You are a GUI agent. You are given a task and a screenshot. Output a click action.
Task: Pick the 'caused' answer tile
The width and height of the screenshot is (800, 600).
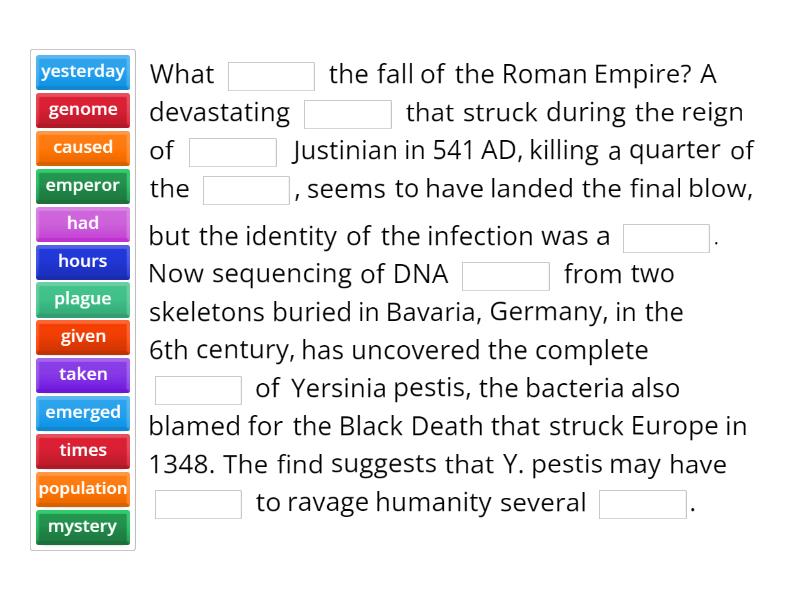click(x=82, y=147)
